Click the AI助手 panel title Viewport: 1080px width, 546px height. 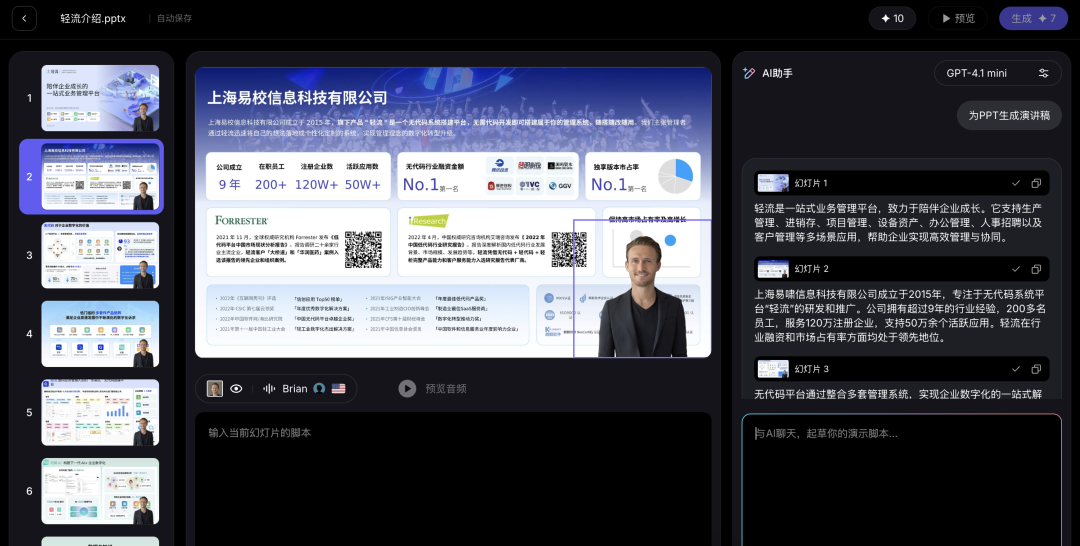click(x=777, y=73)
